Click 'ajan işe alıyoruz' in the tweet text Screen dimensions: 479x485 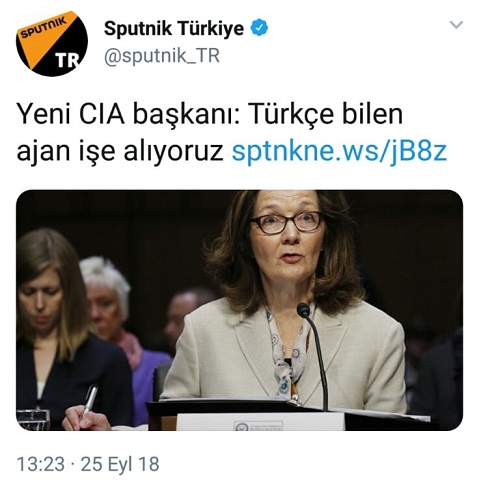120,150
